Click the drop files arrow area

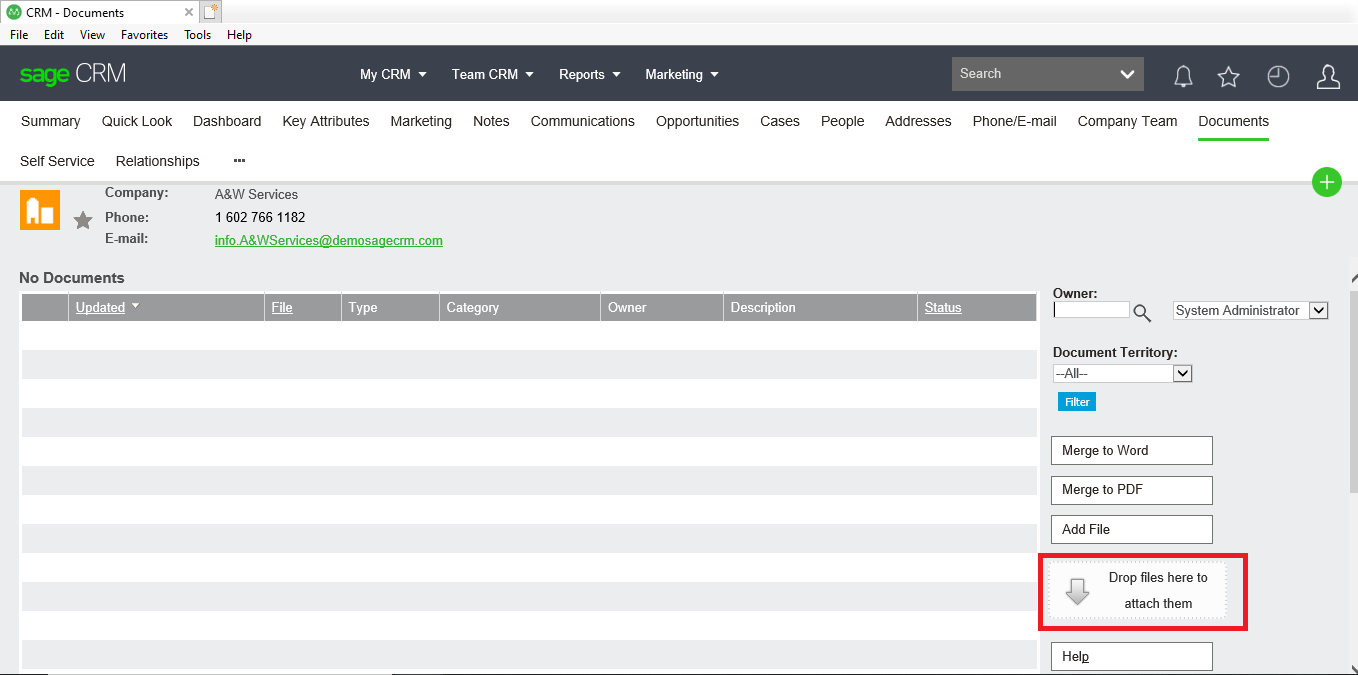(x=1137, y=590)
